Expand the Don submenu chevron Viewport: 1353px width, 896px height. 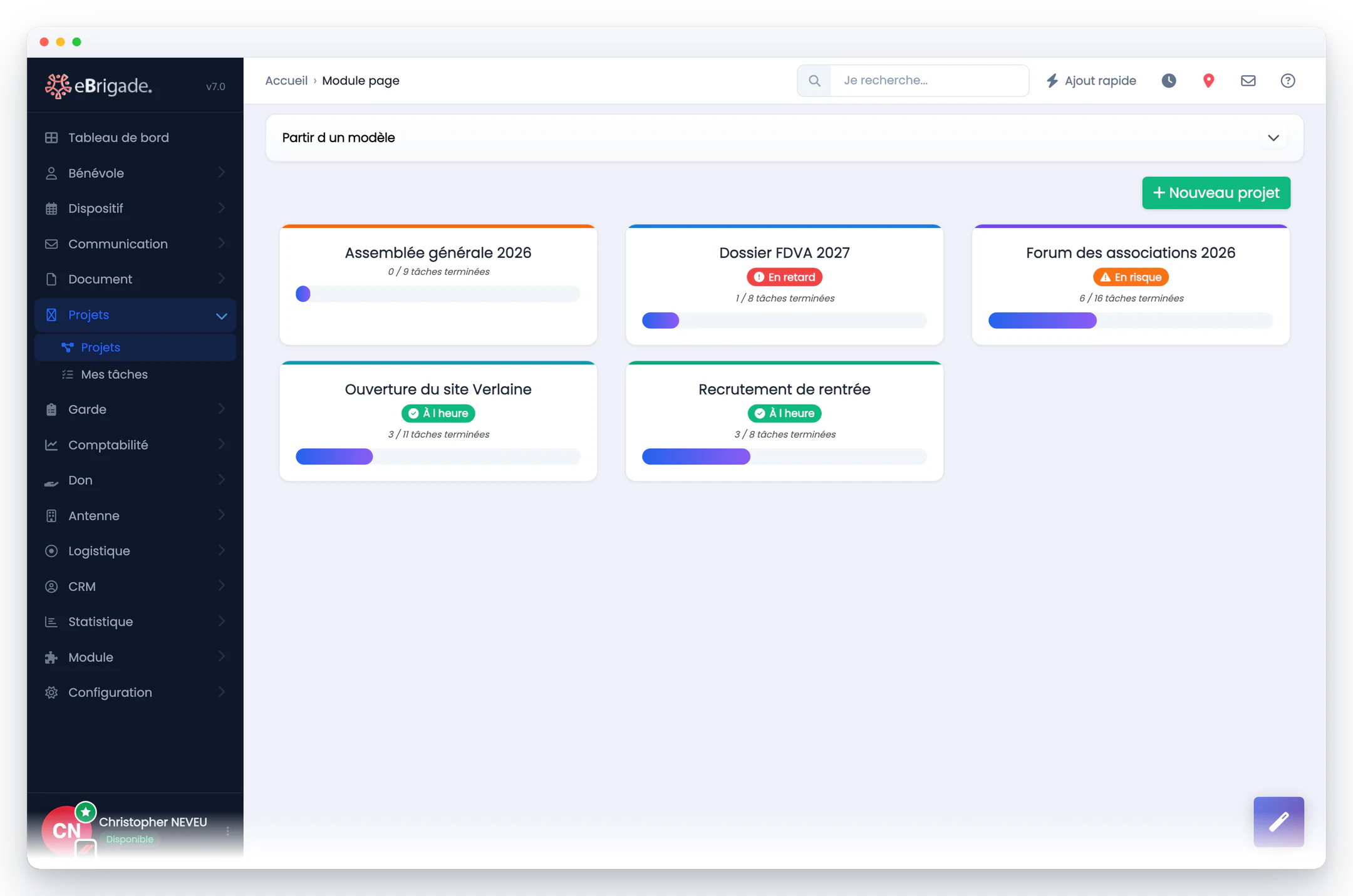(222, 480)
